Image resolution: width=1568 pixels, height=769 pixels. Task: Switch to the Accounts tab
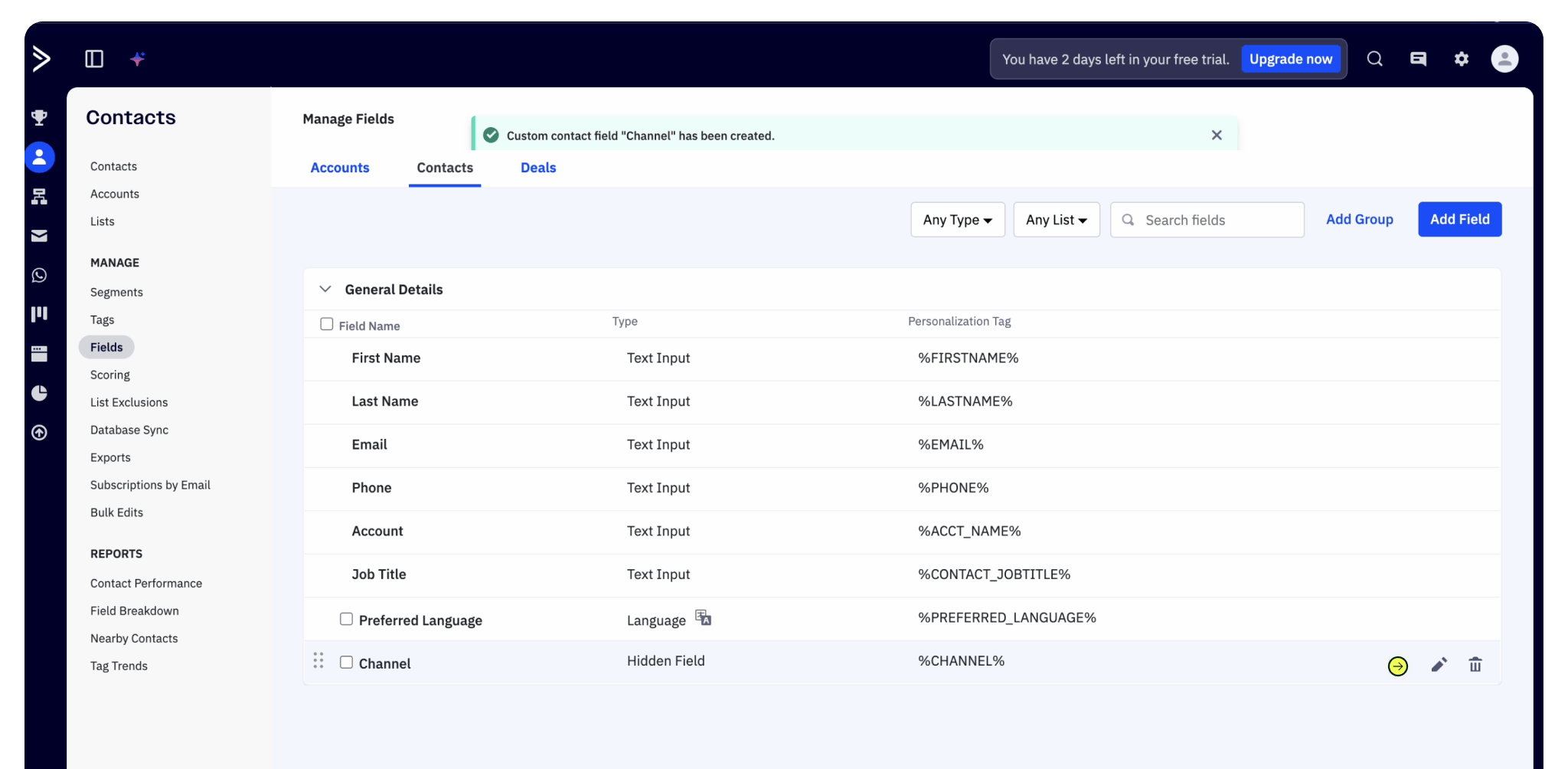(340, 168)
